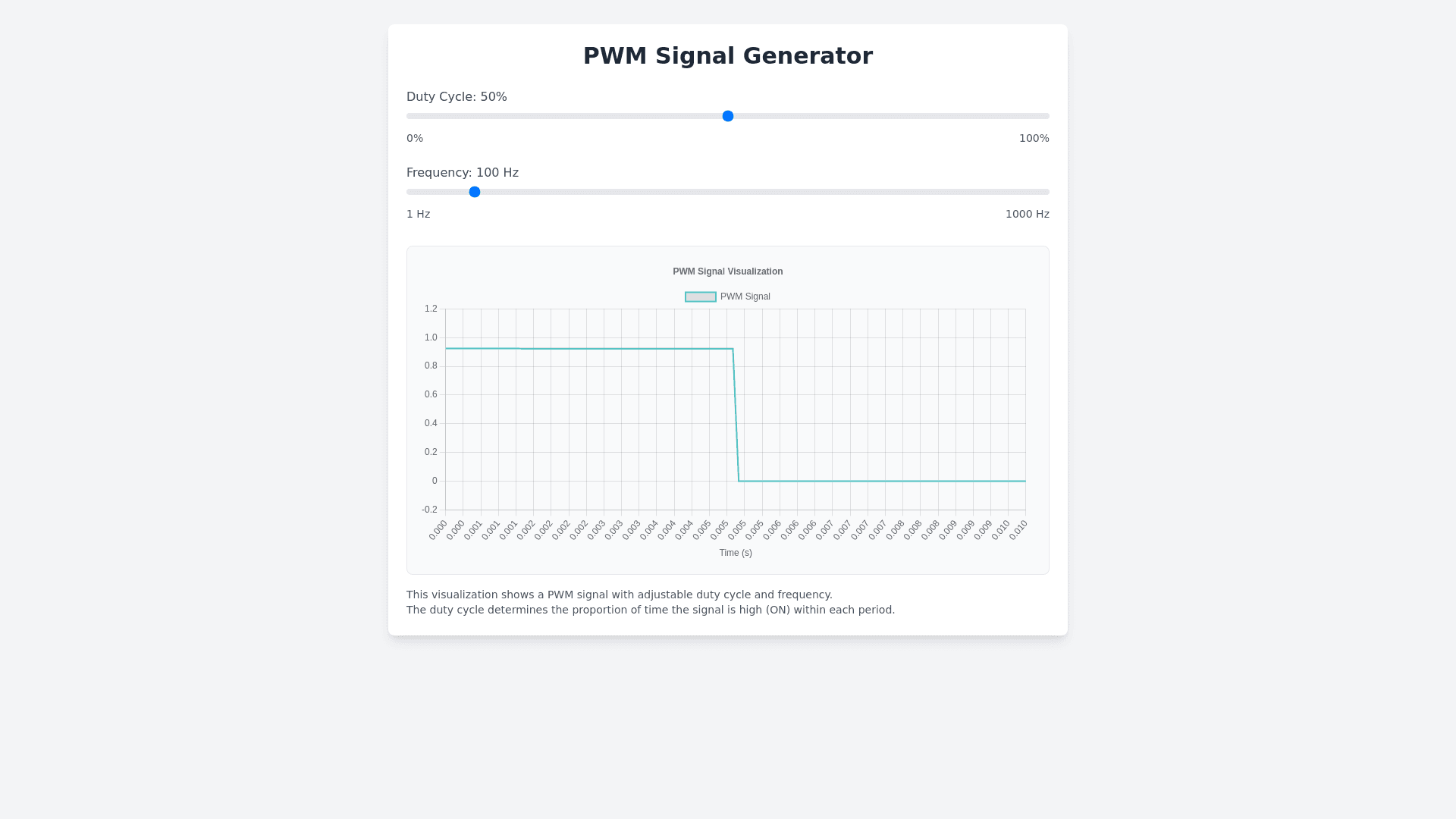The height and width of the screenshot is (819, 1456).
Task: Click the first 0.000 label on the time axis
Action: [438, 529]
